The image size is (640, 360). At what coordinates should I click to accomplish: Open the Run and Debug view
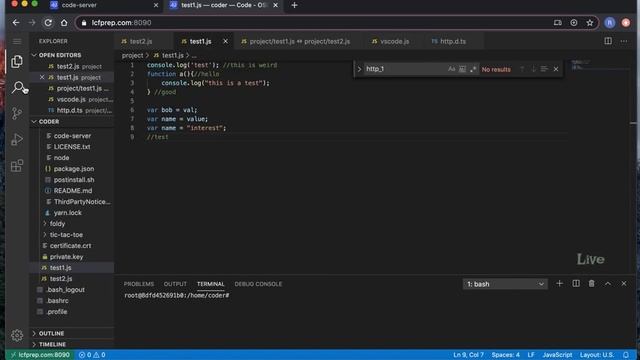point(17,139)
